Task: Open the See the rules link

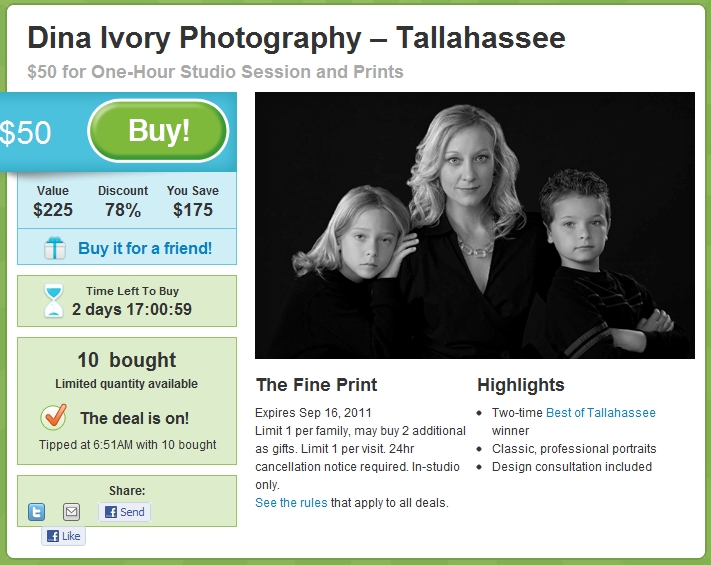Action: pyautogui.click(x=291, y=503)
